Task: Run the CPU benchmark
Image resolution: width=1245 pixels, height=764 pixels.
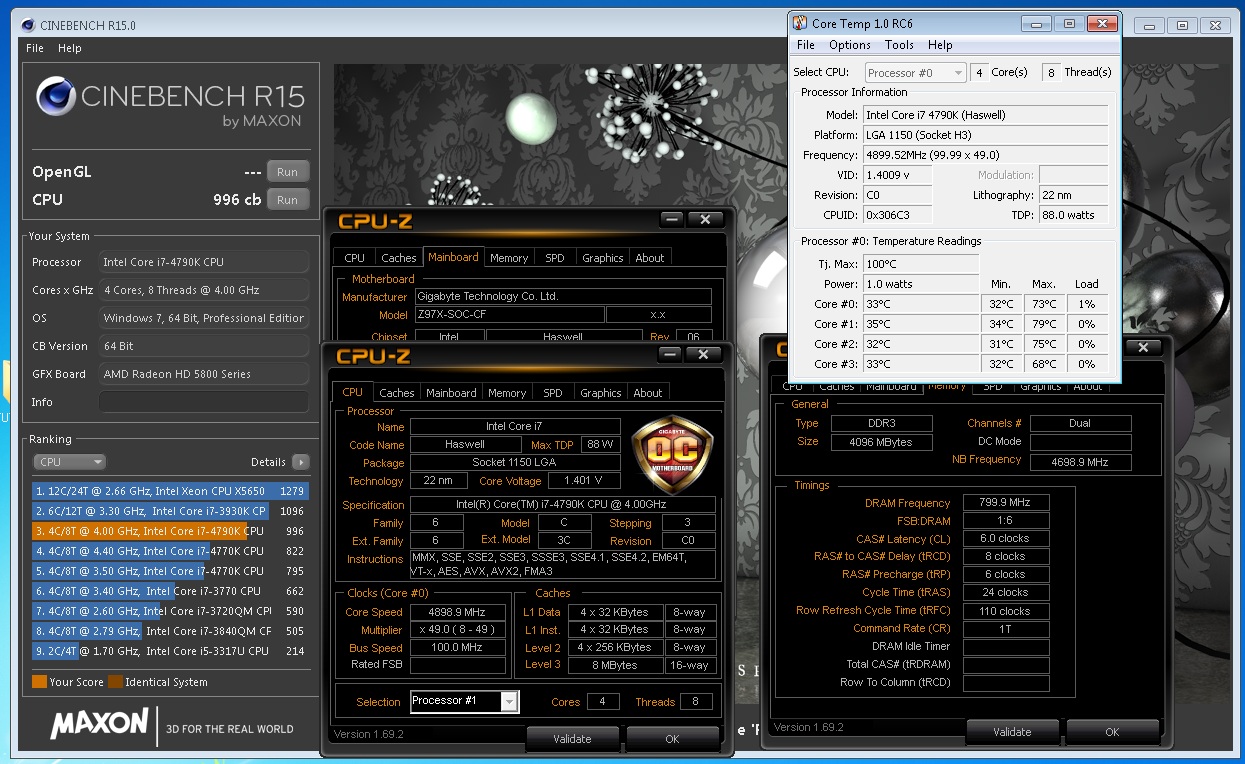Action: [287, 200]
